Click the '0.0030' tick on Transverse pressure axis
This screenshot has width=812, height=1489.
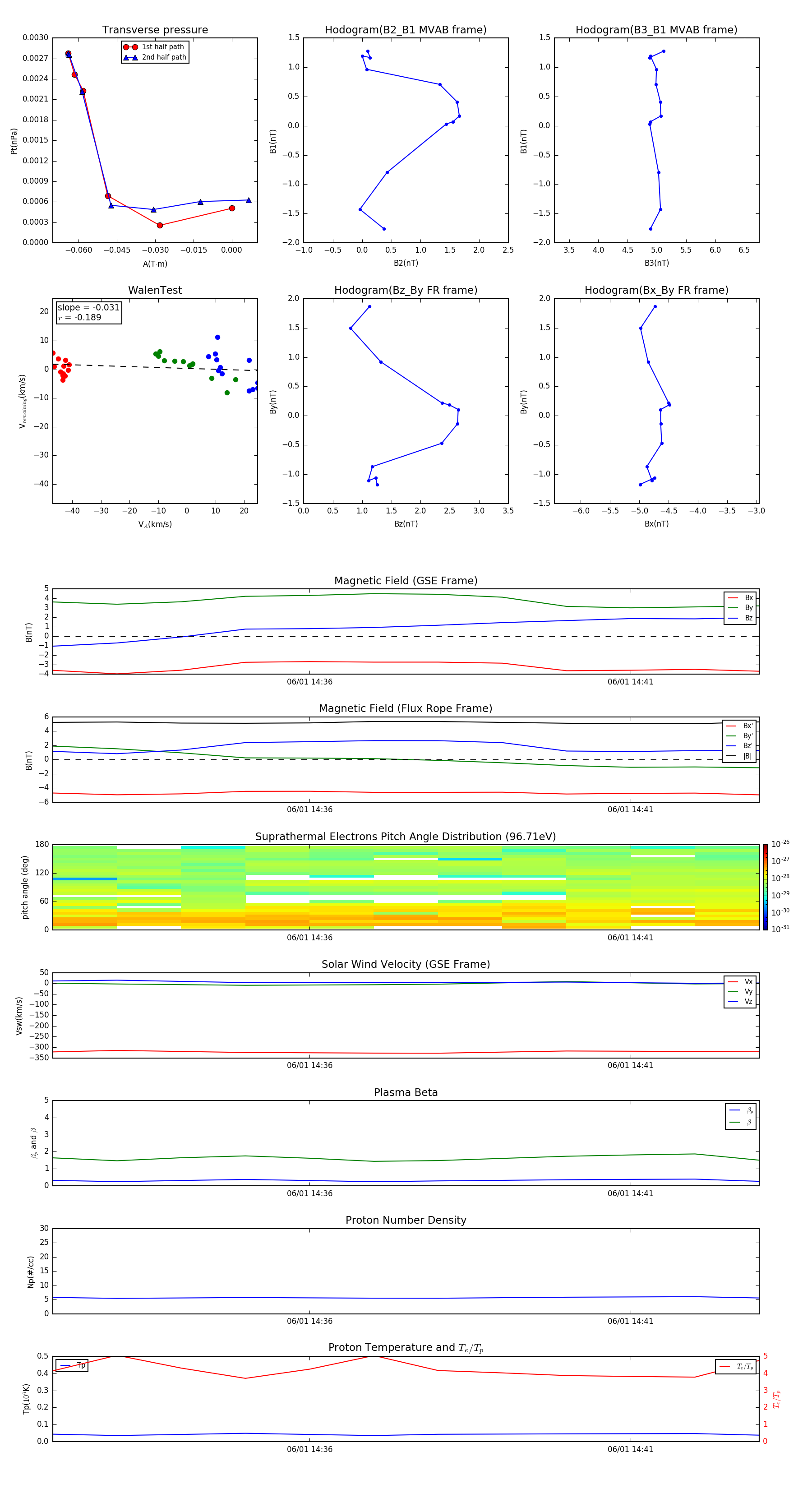coord(35,37)
